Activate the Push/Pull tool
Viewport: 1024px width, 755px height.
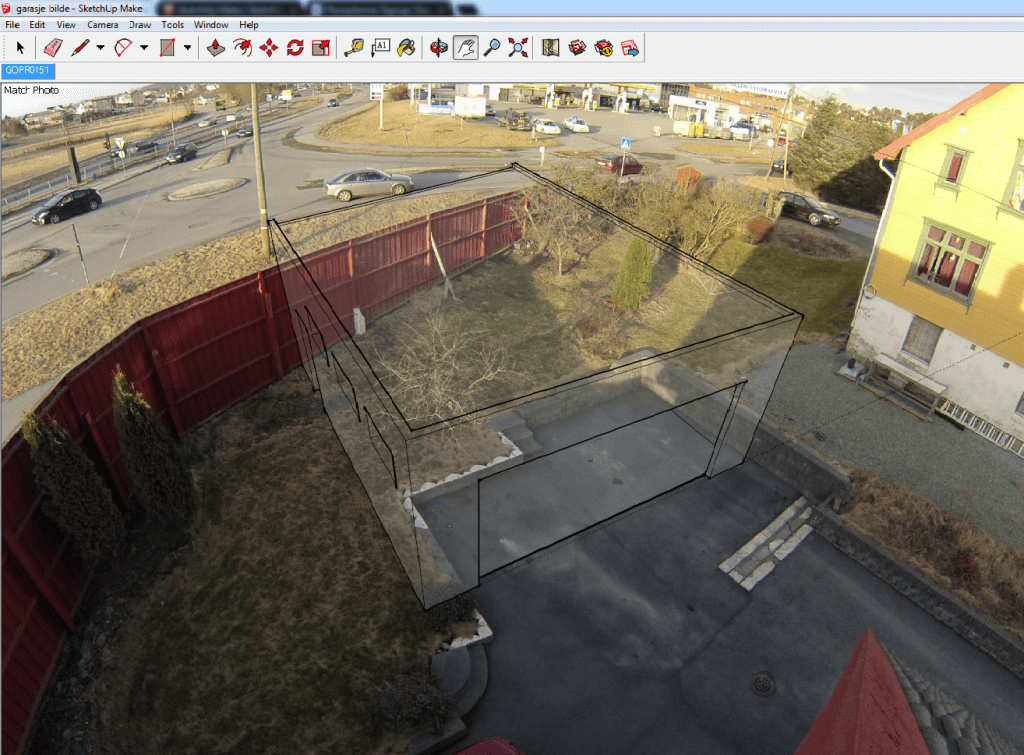(x=216, y=47)
